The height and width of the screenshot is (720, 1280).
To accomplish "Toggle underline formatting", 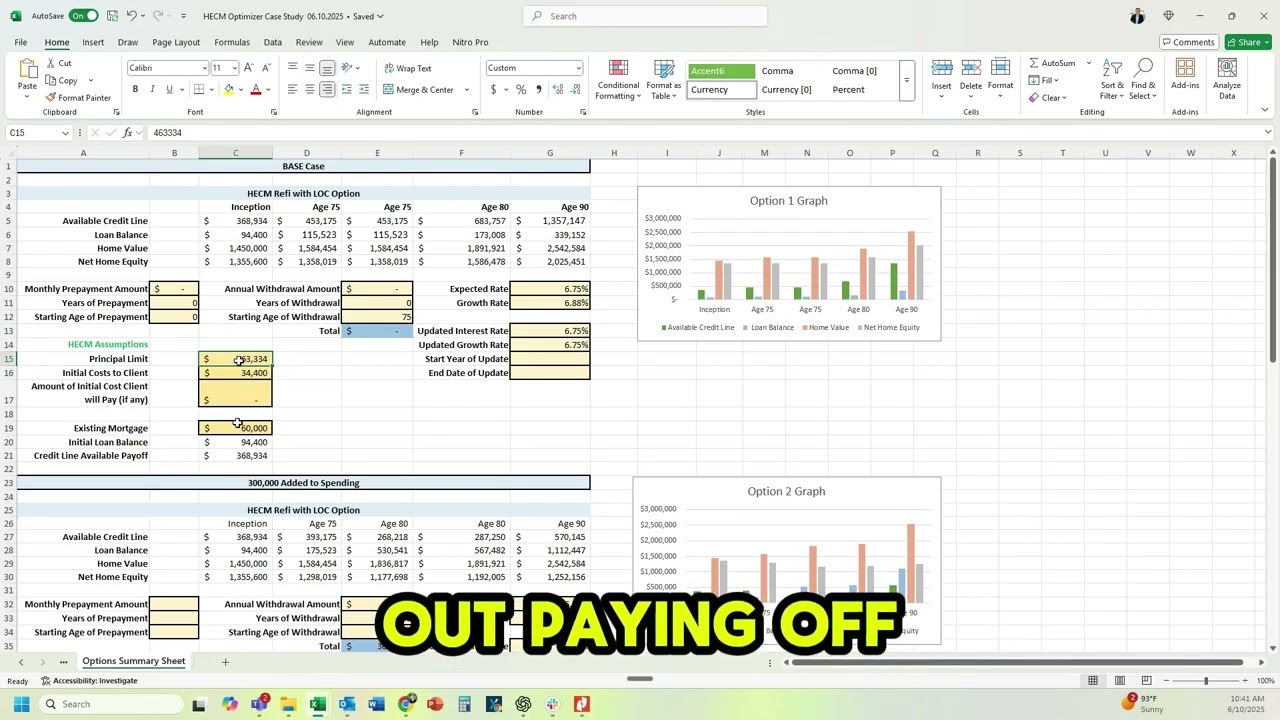I will 169,89.
